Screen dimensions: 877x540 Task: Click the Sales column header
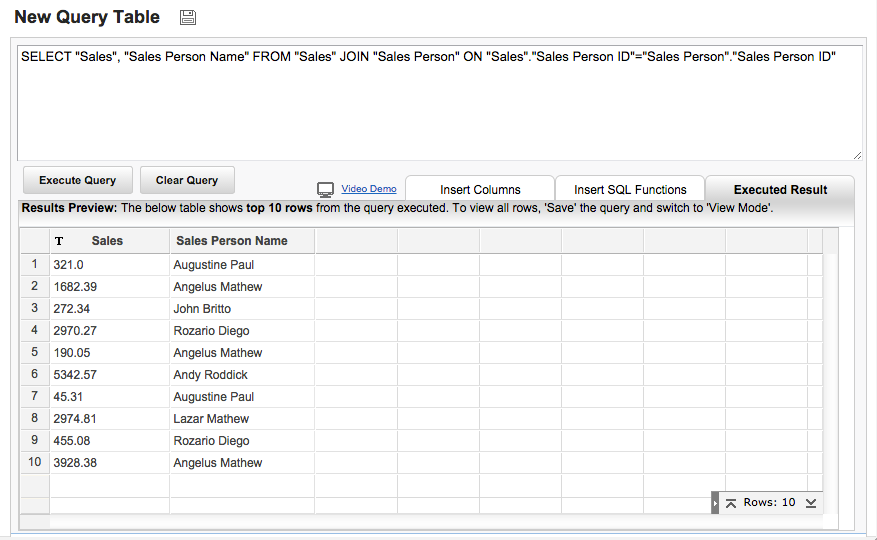107,241
